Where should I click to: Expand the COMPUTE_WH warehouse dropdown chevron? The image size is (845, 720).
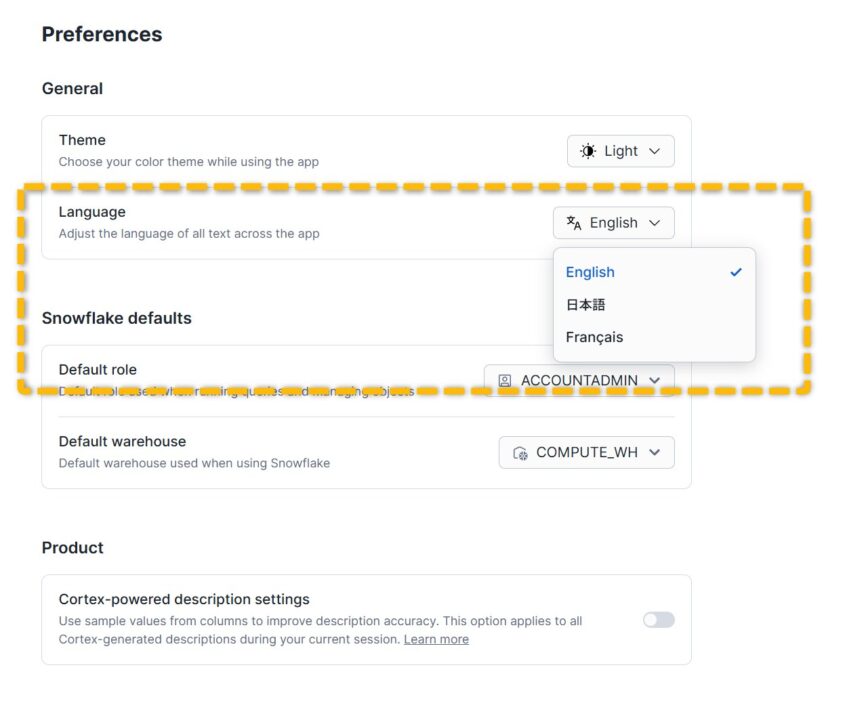pyautogui.click(x=655, y=452)
